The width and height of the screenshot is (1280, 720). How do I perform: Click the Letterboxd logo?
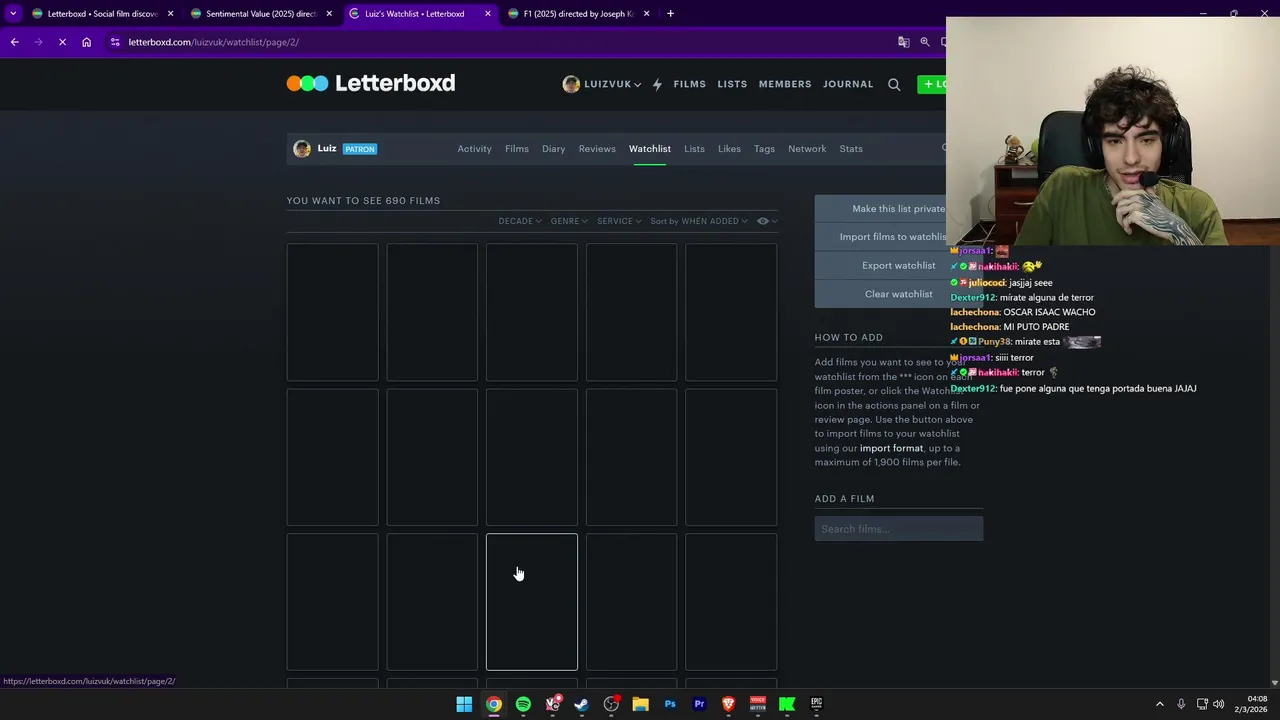[371, 83]
